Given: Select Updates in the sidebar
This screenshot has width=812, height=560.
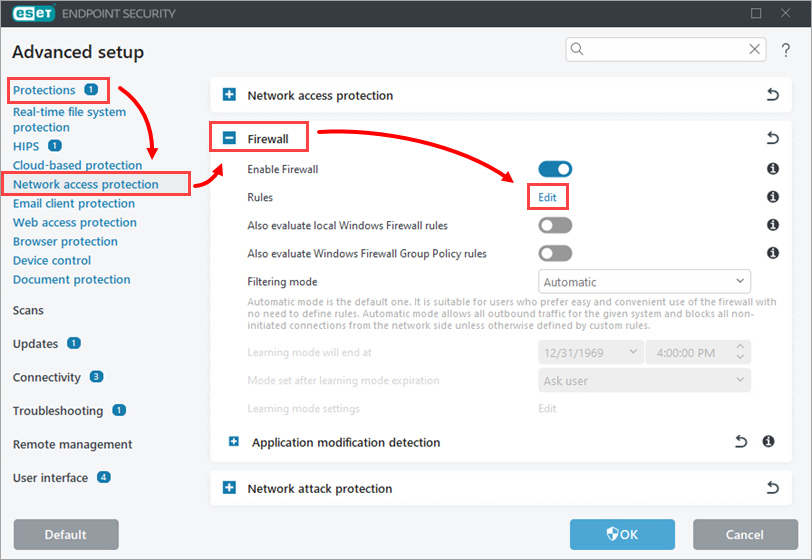Looking at the screenshot, I should [x=36, y=344].
